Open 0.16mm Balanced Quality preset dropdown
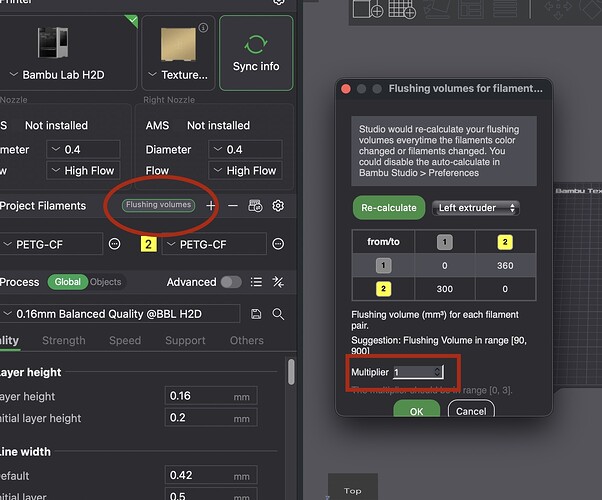602x500 pixels. click(x=120, y=314)
